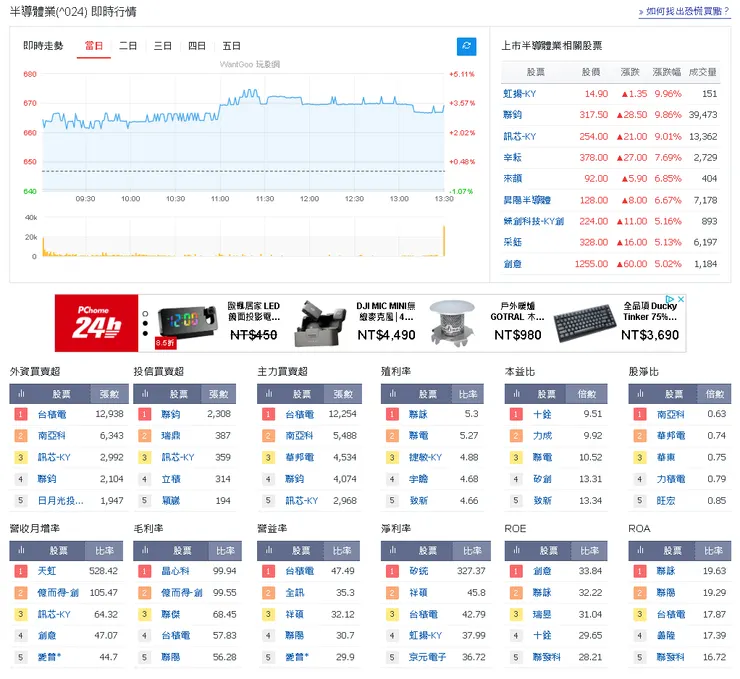This screenshot has width=740, height=679.
Task: Click bar-chart icon in ROE table header
Action: tap(516, 550)
